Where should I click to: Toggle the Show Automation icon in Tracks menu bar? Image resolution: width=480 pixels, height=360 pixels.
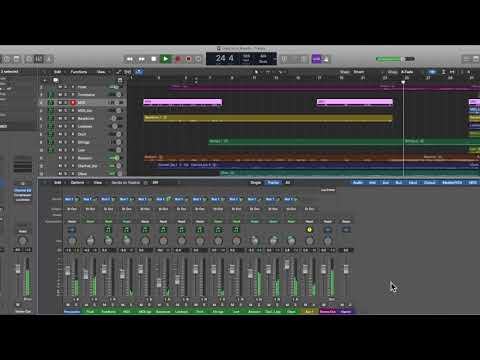[119, 72]
